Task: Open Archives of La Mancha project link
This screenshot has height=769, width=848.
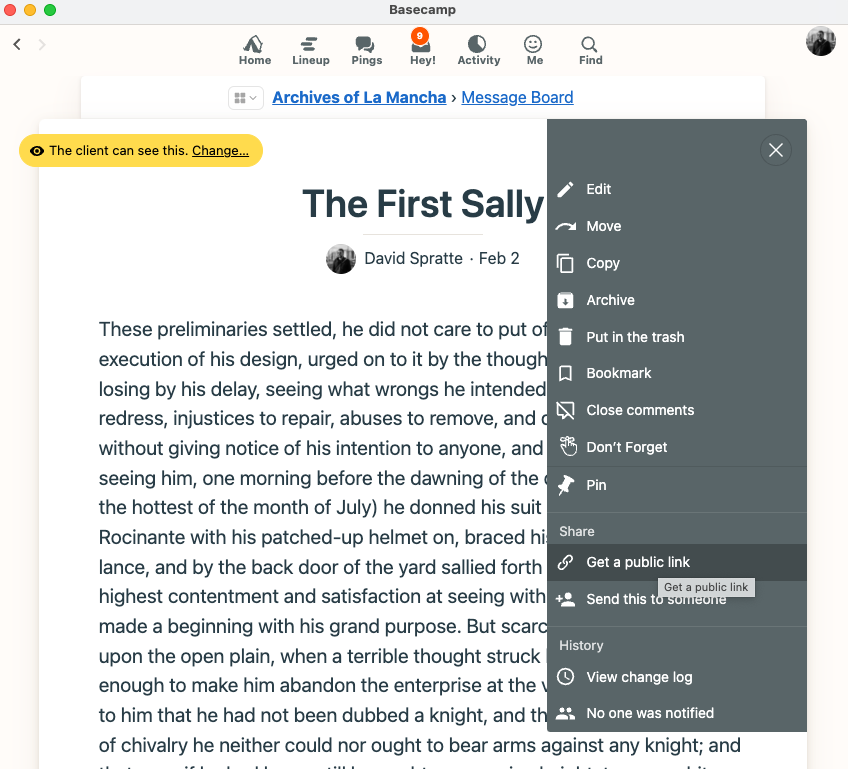Action: click(359, 97)
